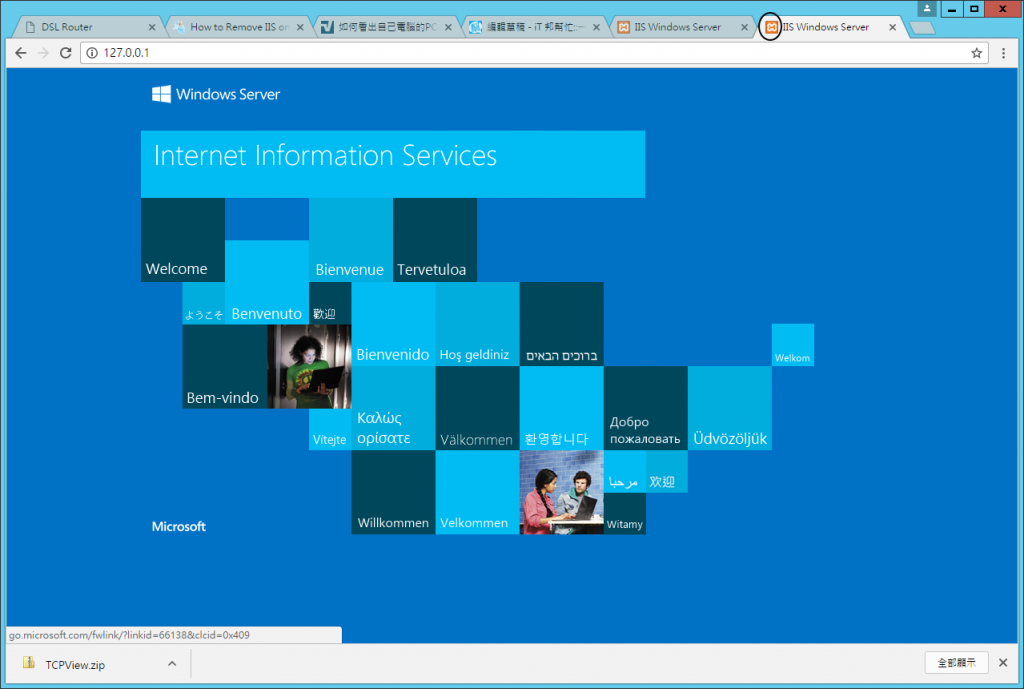Open the Chrome three-dot menu
1024x689 pixels.
[x=1004, y=53]
